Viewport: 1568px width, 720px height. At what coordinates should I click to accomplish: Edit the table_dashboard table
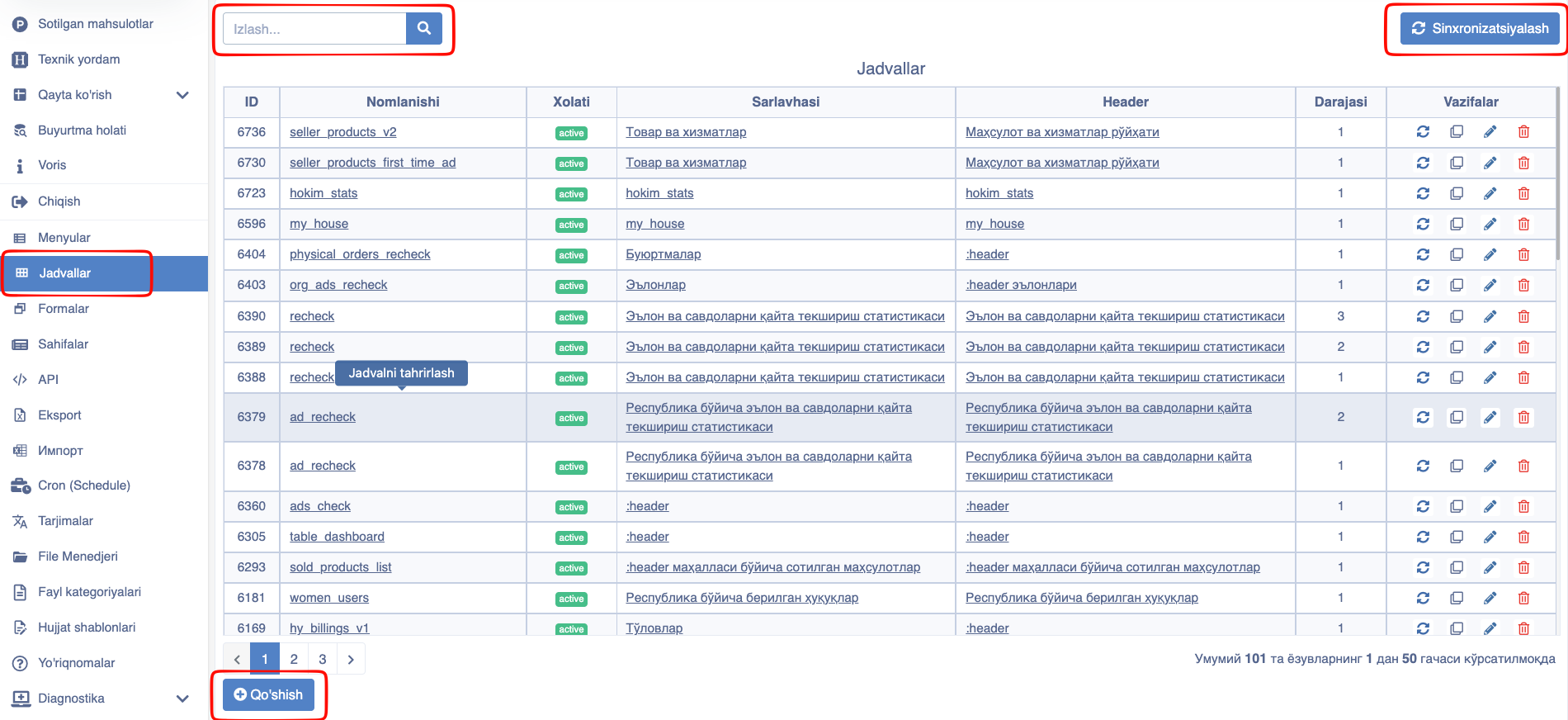(x=1490, y=537)
